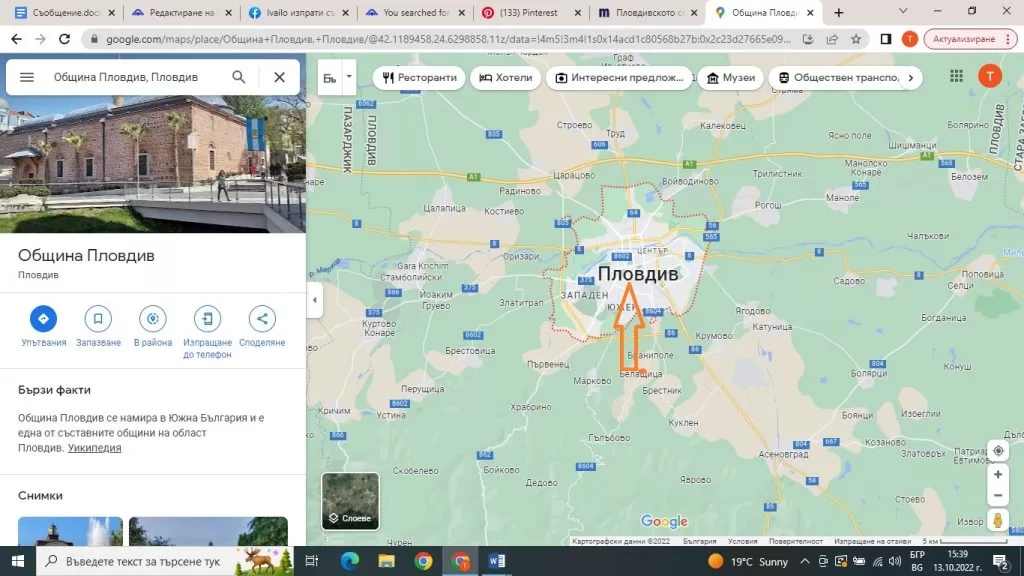This screenshot has height=576, width=1024.
Task: Open the Google account avatar on map
Action: tap(990, 76)
